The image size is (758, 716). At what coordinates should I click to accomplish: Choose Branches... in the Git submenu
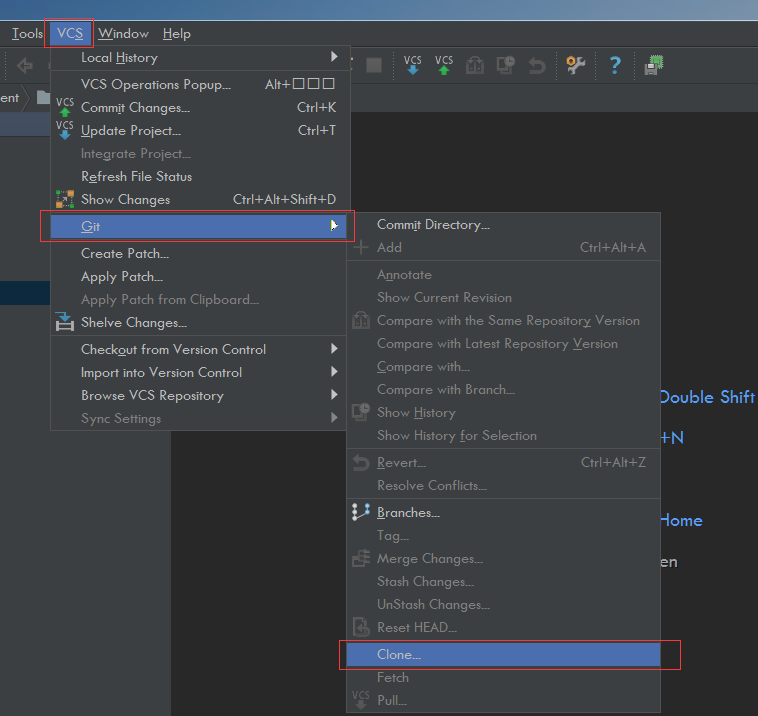tap(408, 512)
